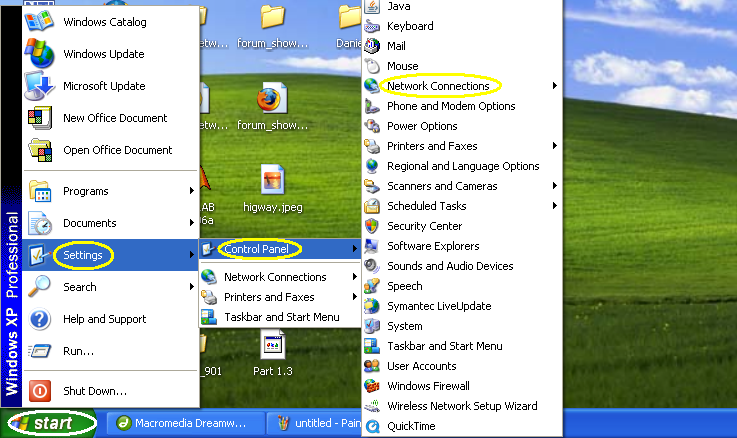Image resolution: width=737 pixels, height=438 pixels.
Task: Choose Wireless Network Setup Wizard
Action: (463, 406)
